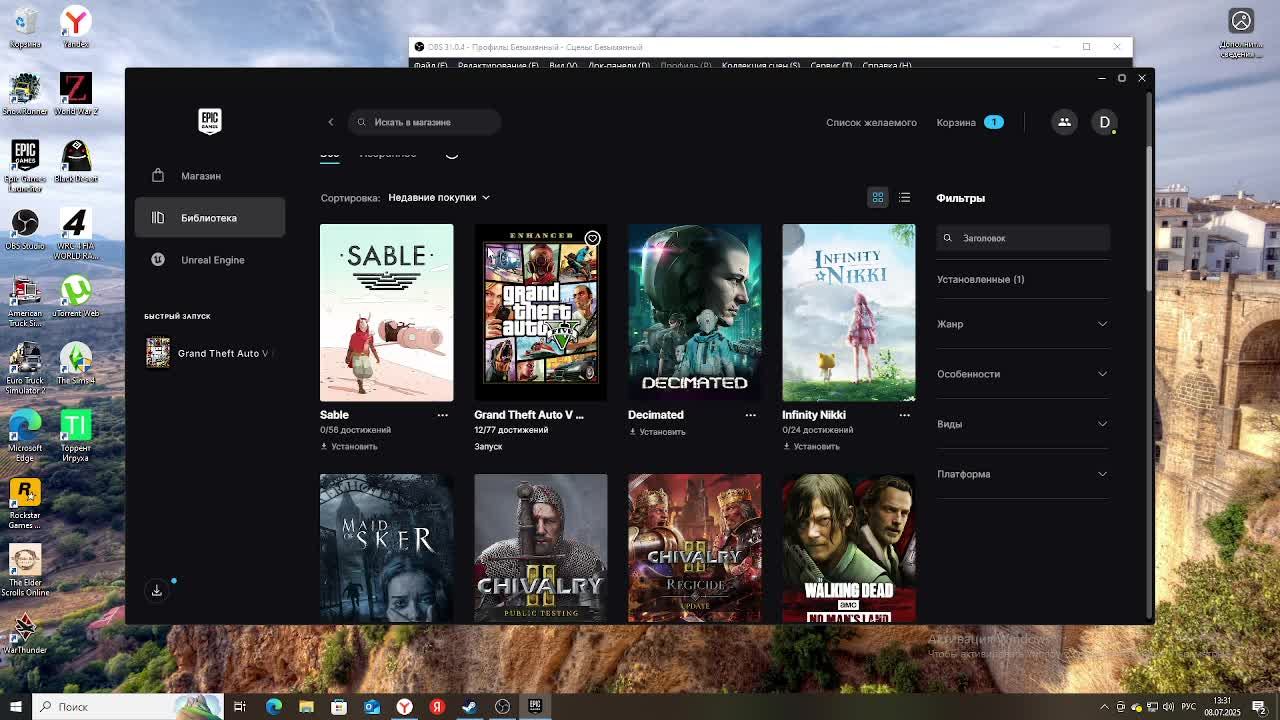Expand the Особенности filter
1280x720 pixels.
[1023, 374]
